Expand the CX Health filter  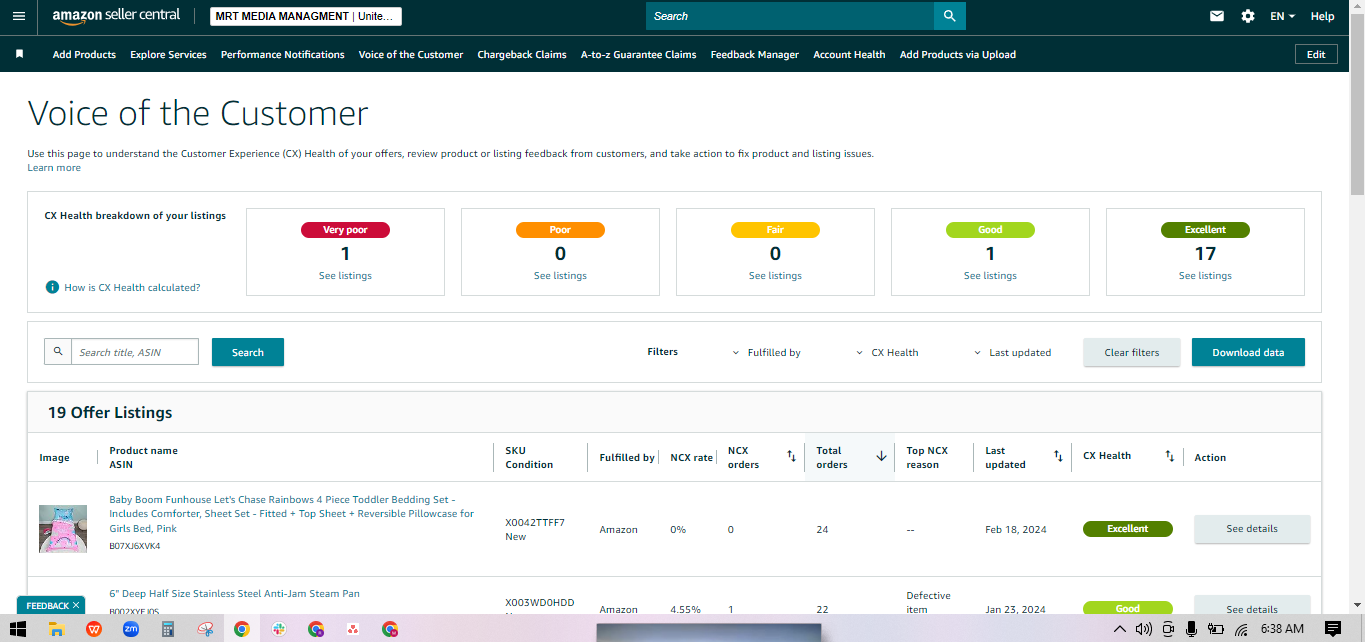coord(887,352)
